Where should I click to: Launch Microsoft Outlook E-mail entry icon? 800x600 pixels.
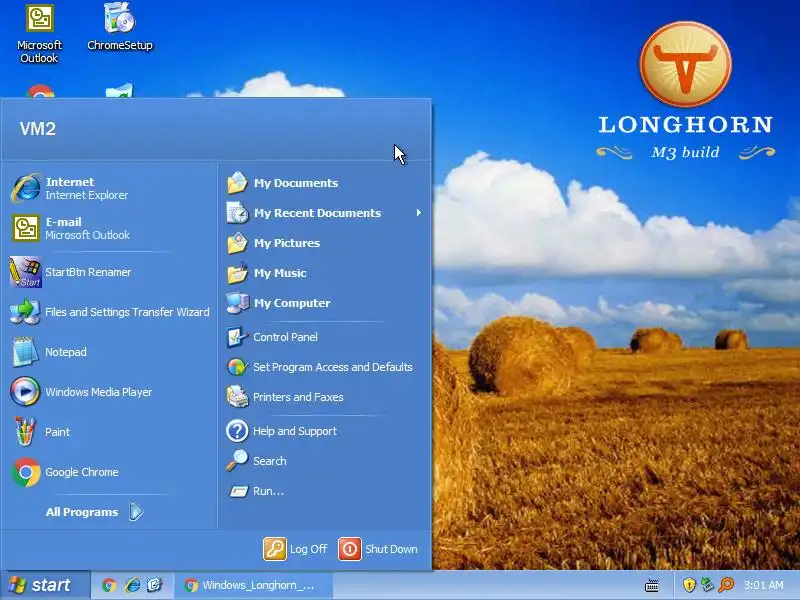[26, 228]
